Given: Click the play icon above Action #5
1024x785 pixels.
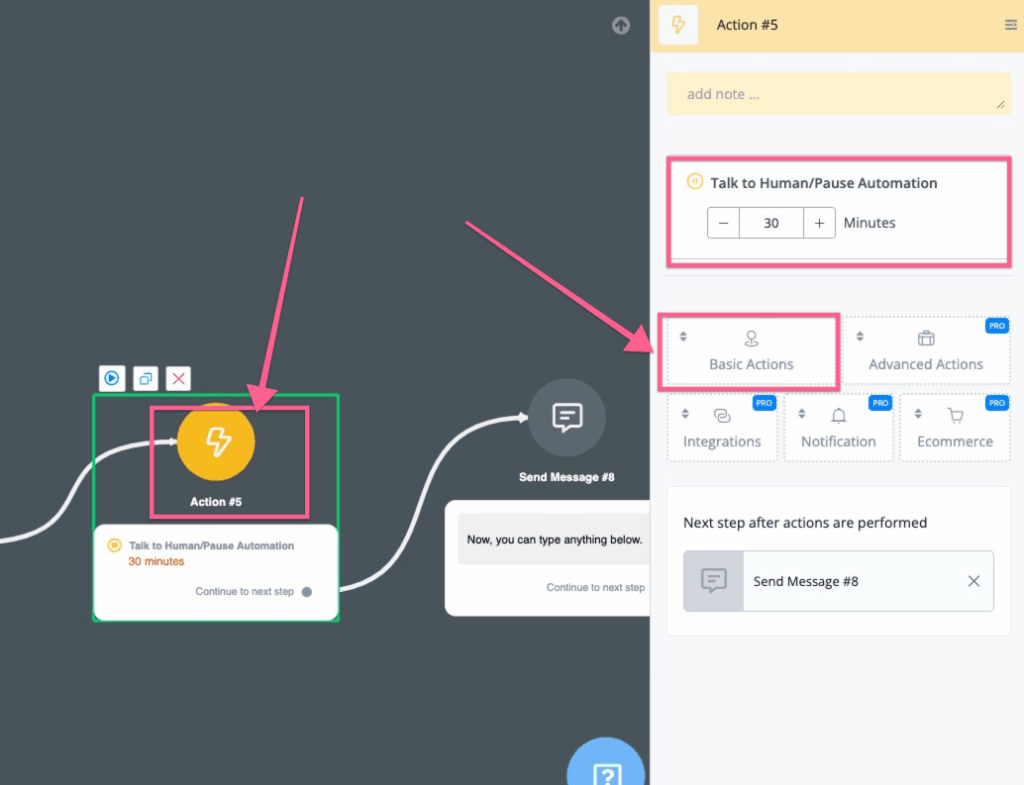Looking at the screenshot, I should point(112,379).
